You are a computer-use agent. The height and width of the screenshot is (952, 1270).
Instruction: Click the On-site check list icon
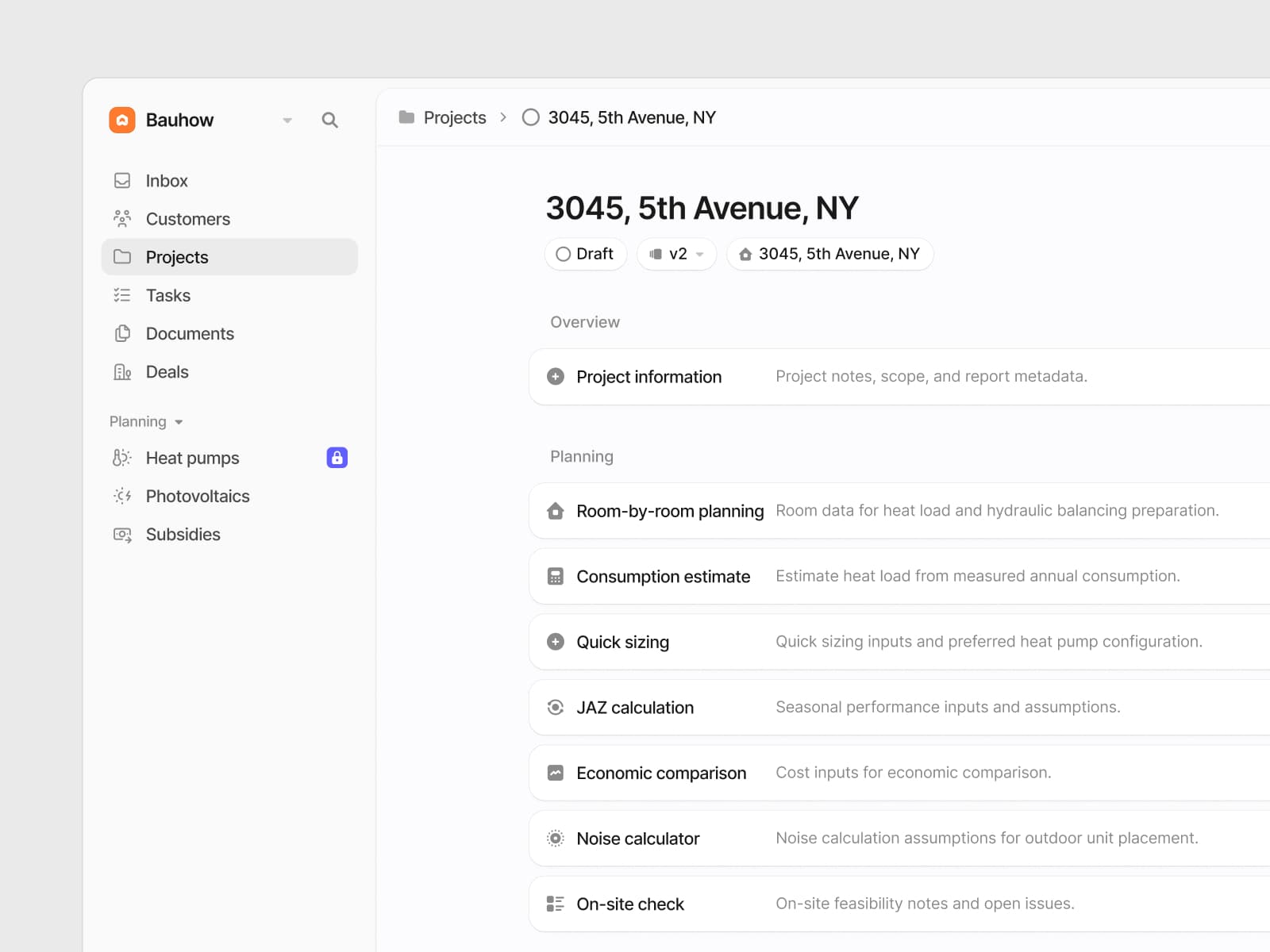pos(556,904)
